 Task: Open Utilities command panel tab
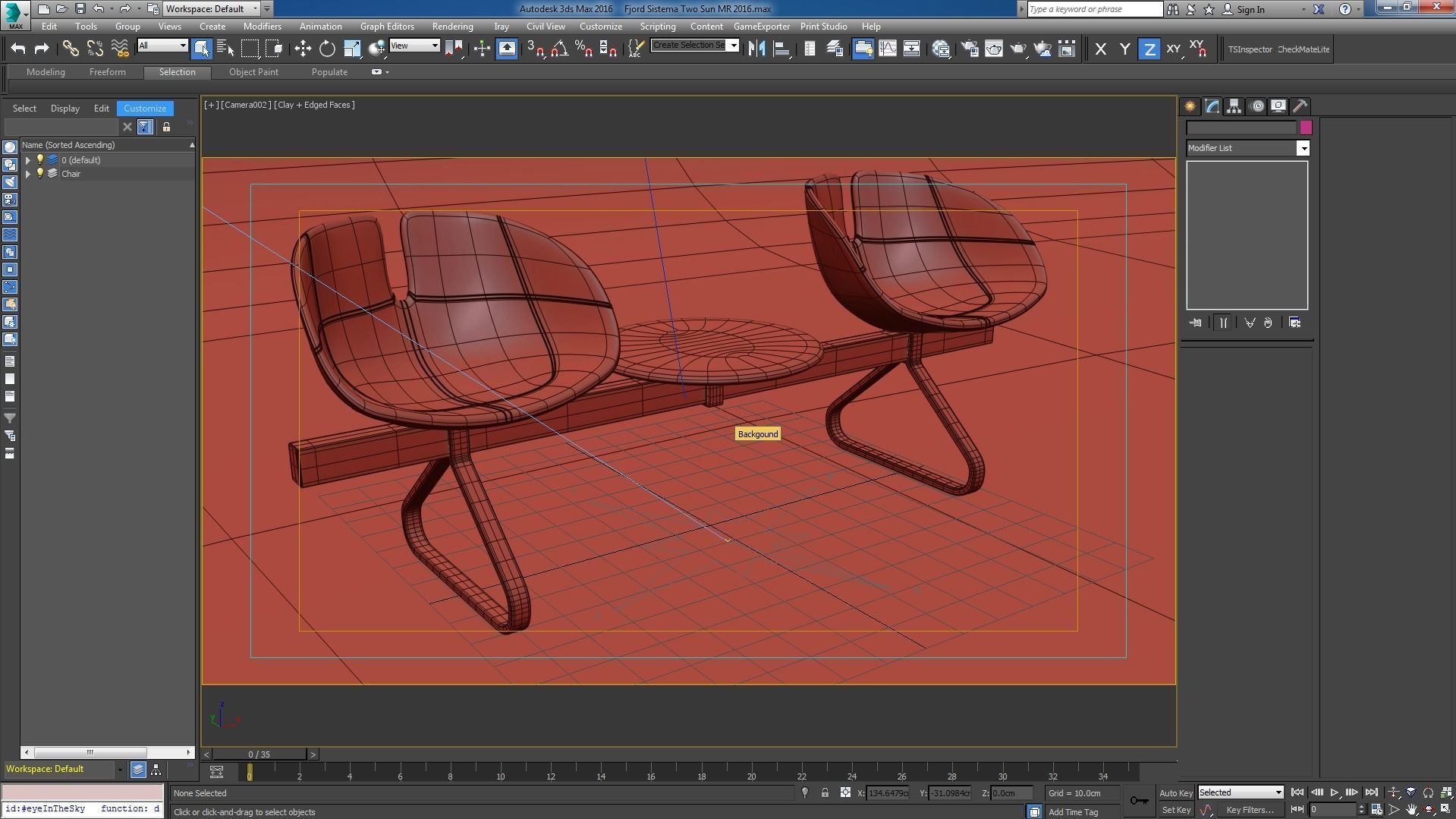coord(1300,106)
